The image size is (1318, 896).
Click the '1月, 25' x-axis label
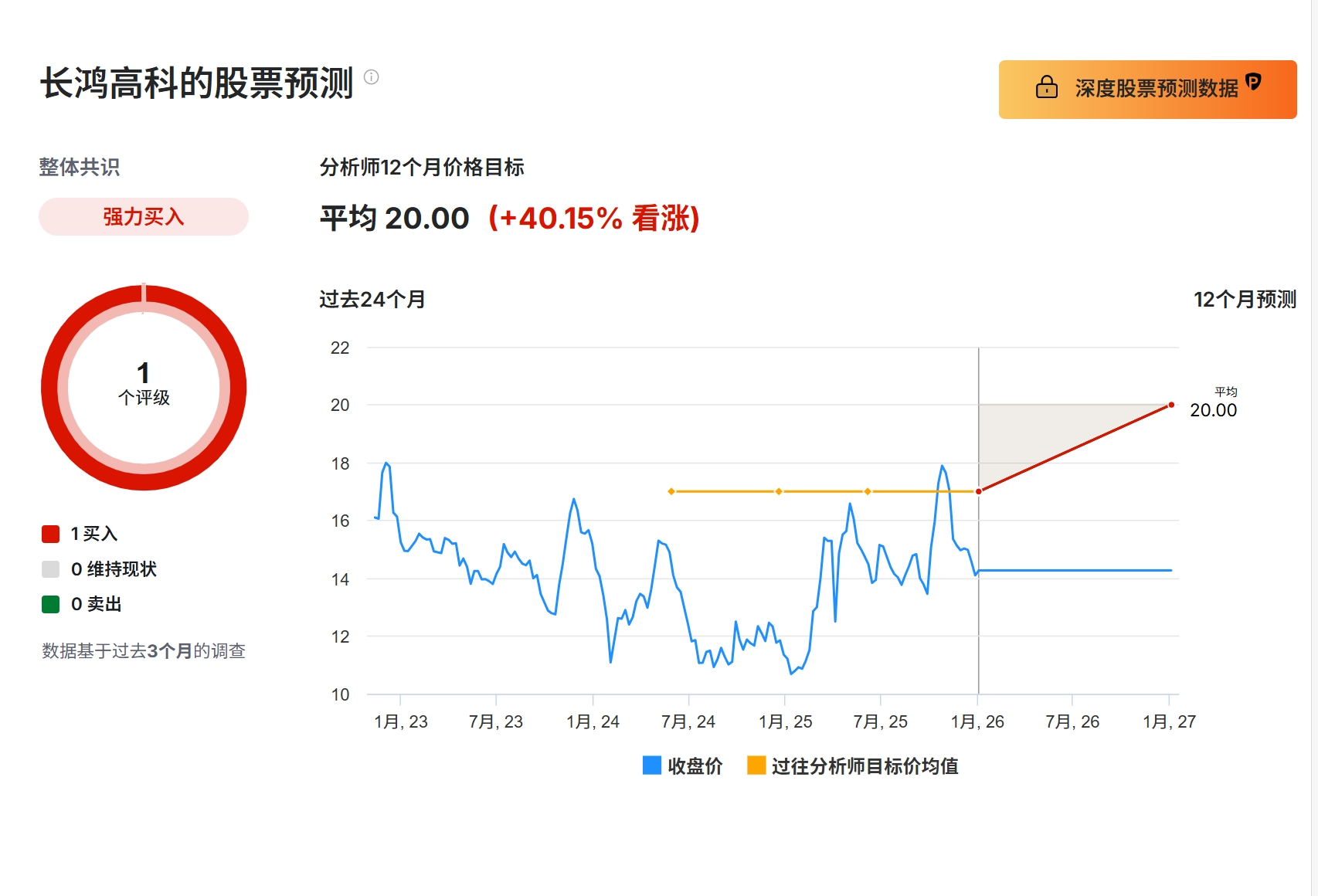click(786, 721)
